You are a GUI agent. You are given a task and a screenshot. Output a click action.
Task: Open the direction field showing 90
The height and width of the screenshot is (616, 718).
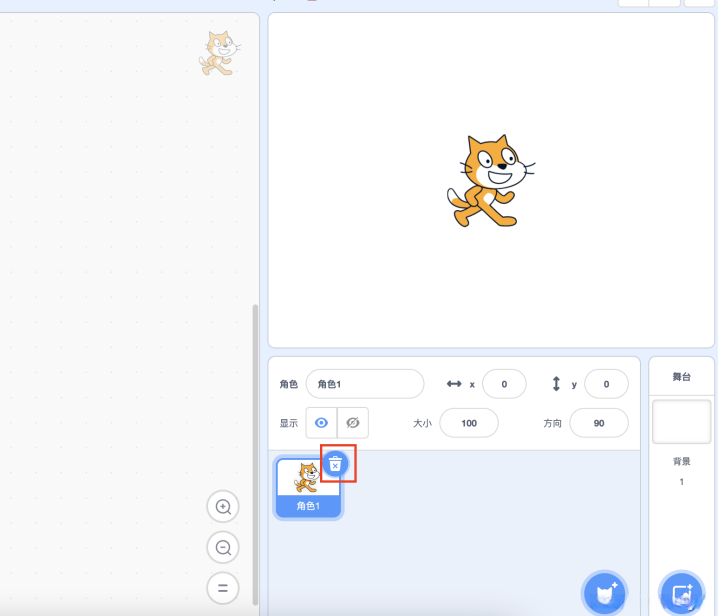click(x=599, y=423)
